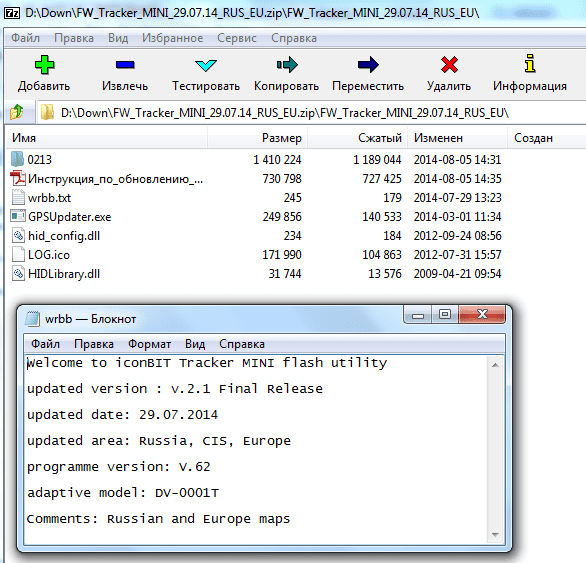The width and height of the screenshot is (586, 563).
Task: Select the file name LOG.ico
Action: click(49, 255)
